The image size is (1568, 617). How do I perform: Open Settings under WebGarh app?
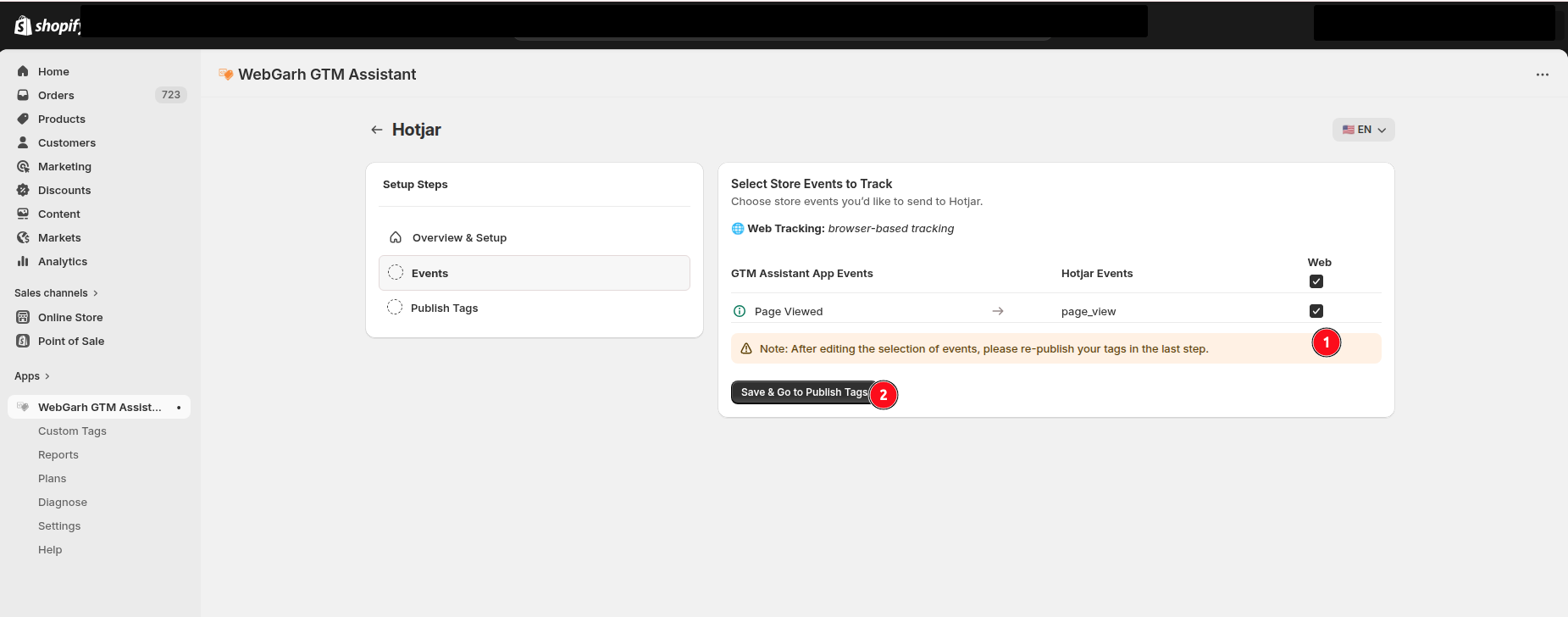pos(59,525)
